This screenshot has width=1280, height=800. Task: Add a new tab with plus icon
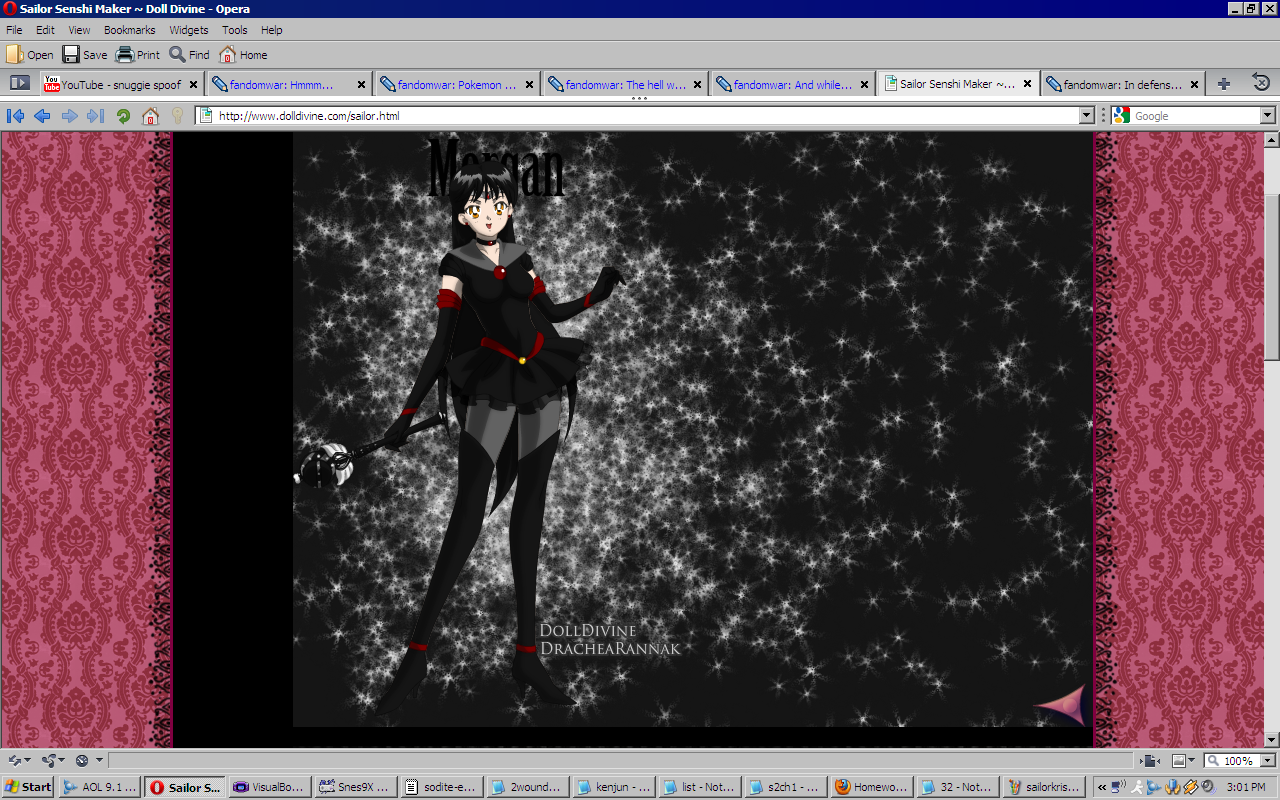[1223, 84]
